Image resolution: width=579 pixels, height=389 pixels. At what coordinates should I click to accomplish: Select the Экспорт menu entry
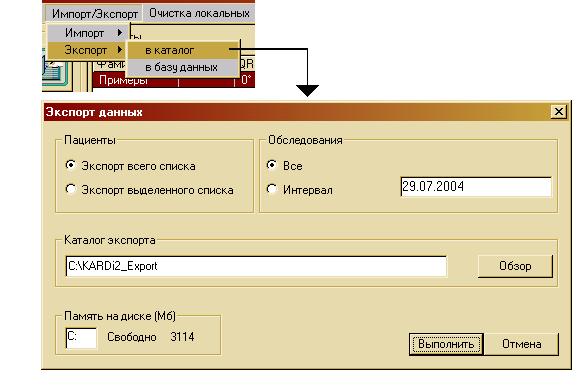[88, 50]
